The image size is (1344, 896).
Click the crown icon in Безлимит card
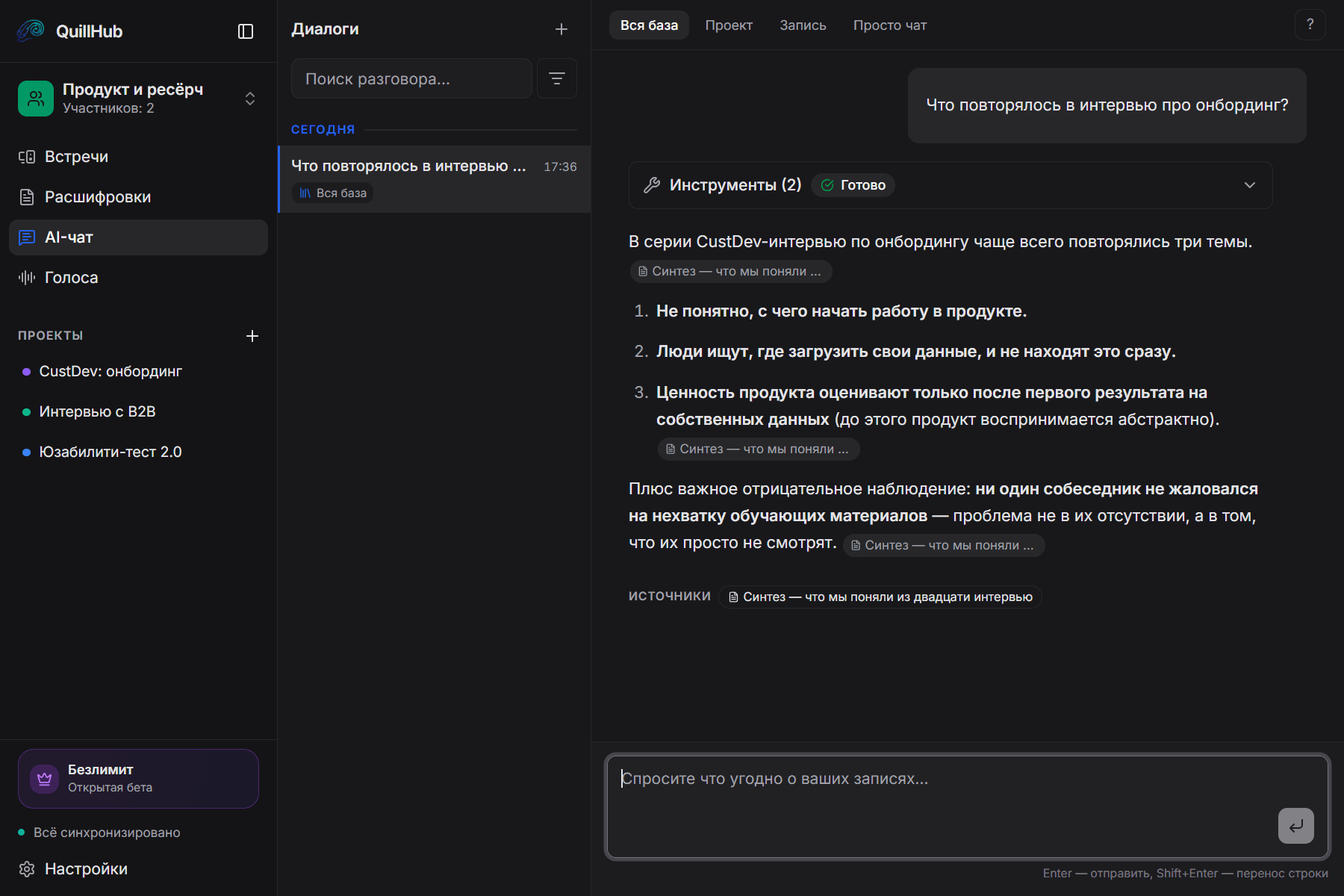44,779
